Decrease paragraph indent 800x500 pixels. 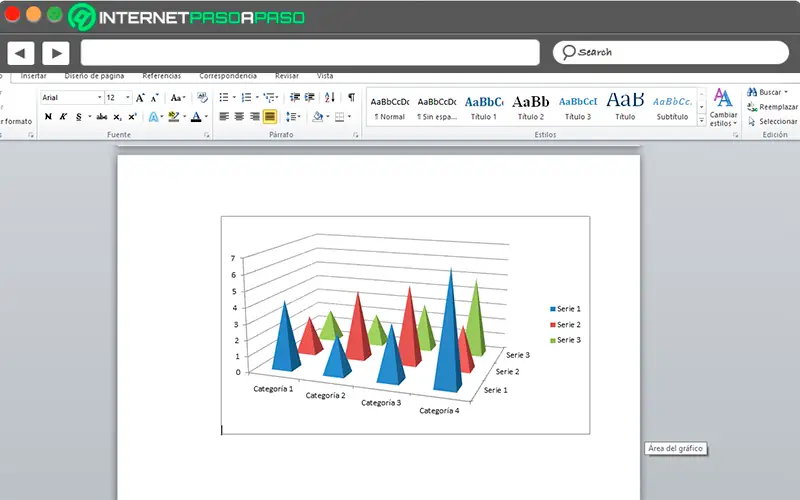click(294, 97)
